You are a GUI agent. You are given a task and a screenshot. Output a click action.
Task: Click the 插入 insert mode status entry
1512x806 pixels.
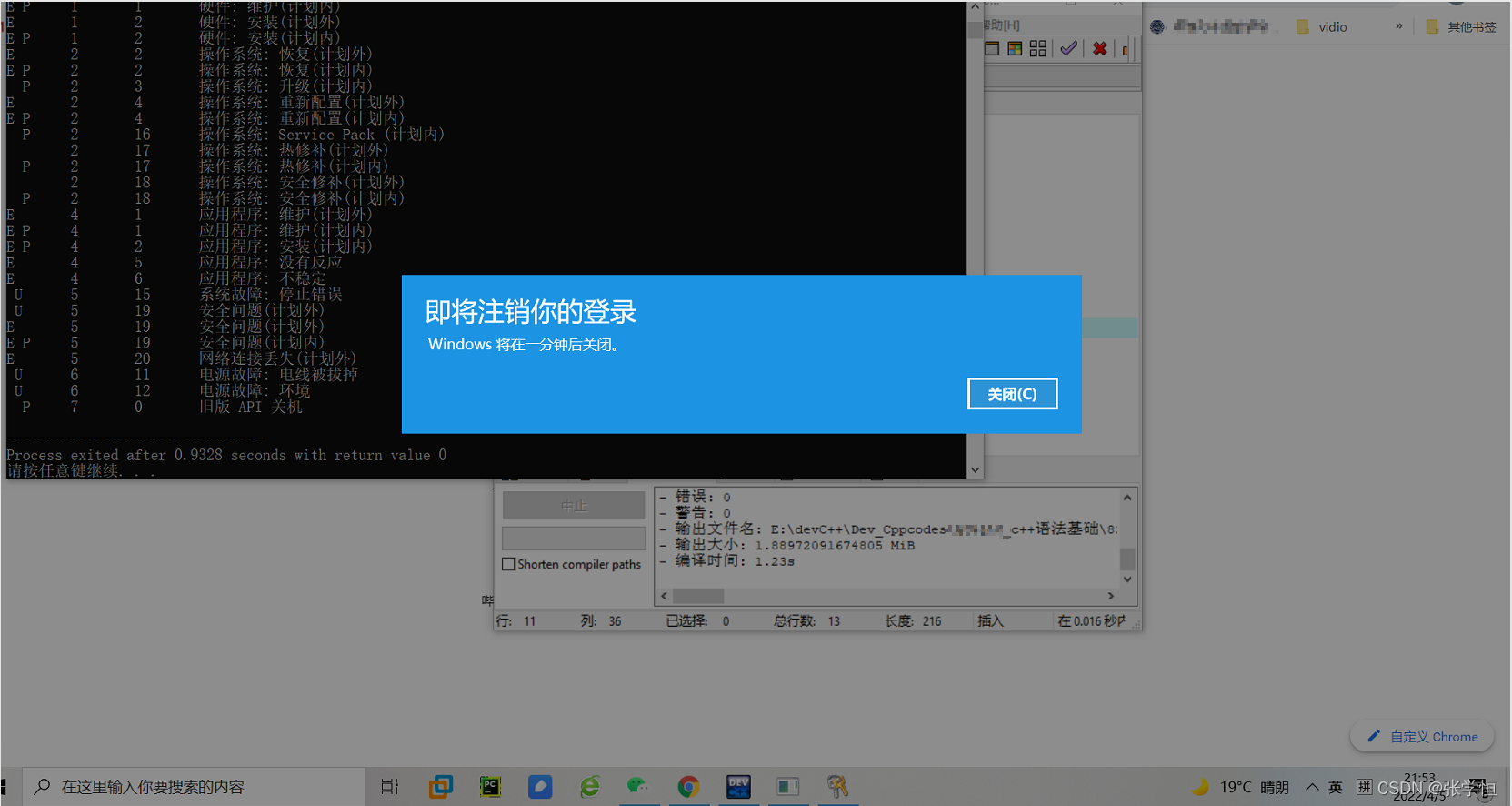pyautogui.click(x=990, y=621)
